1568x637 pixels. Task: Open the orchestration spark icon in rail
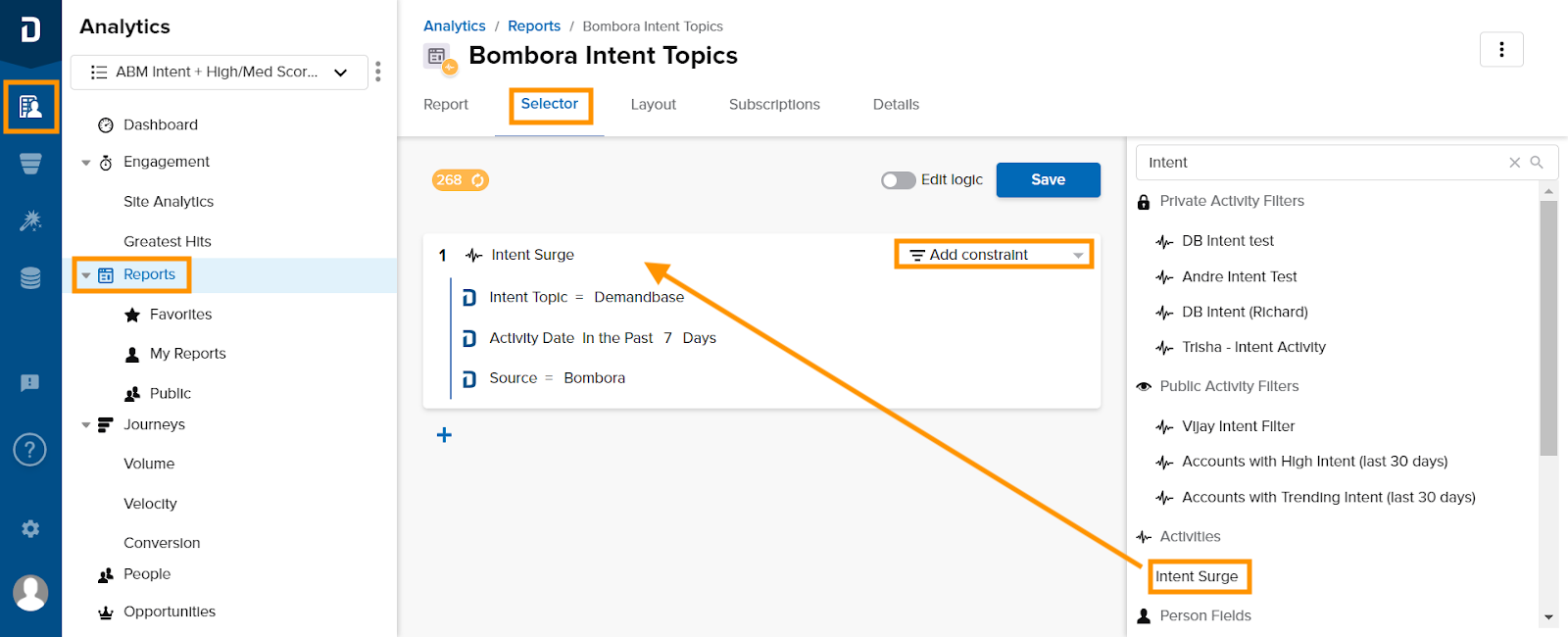[x=30, y=220]
